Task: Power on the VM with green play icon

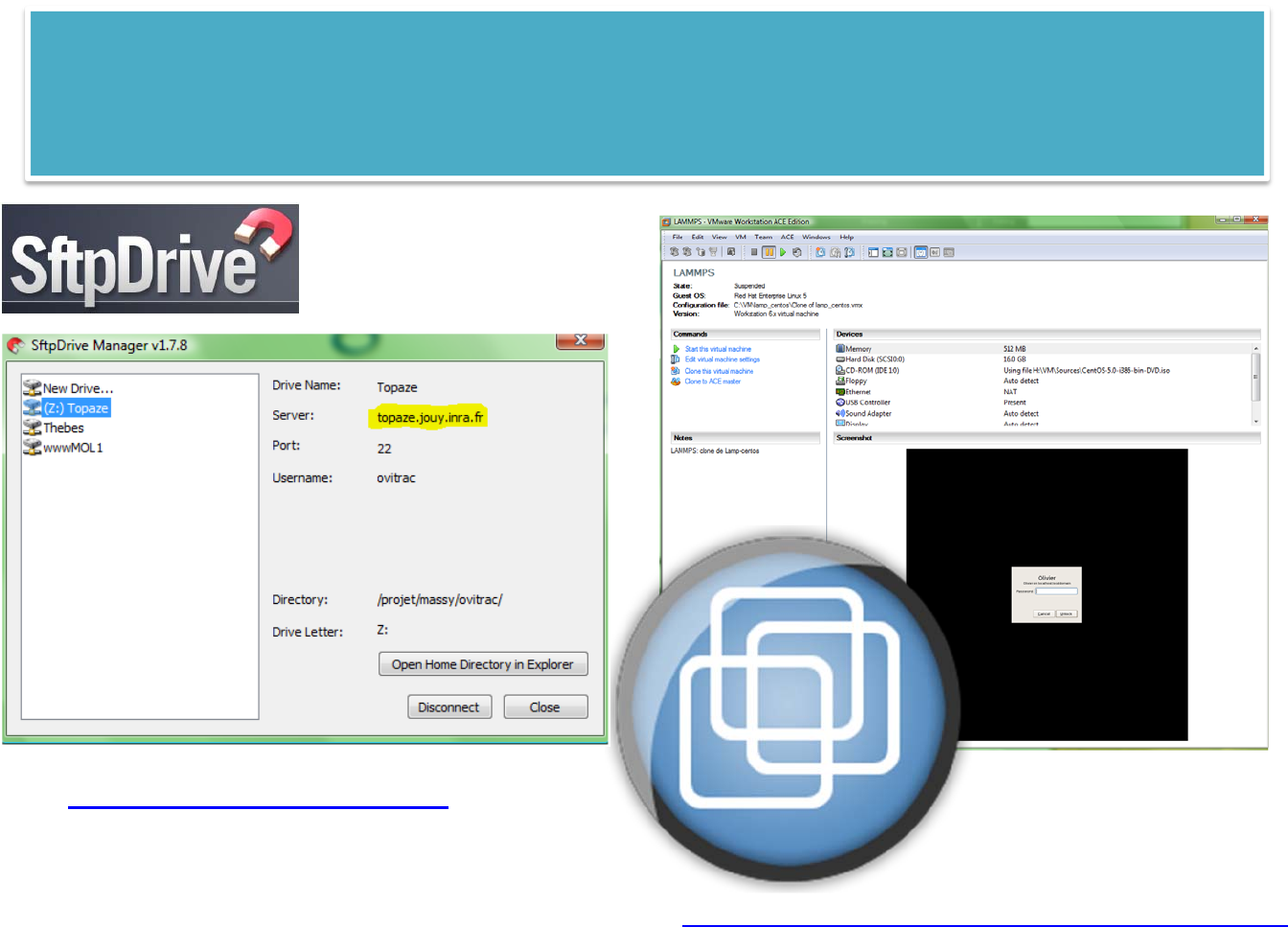Action: pyautogui.click(x=783, y=252)
